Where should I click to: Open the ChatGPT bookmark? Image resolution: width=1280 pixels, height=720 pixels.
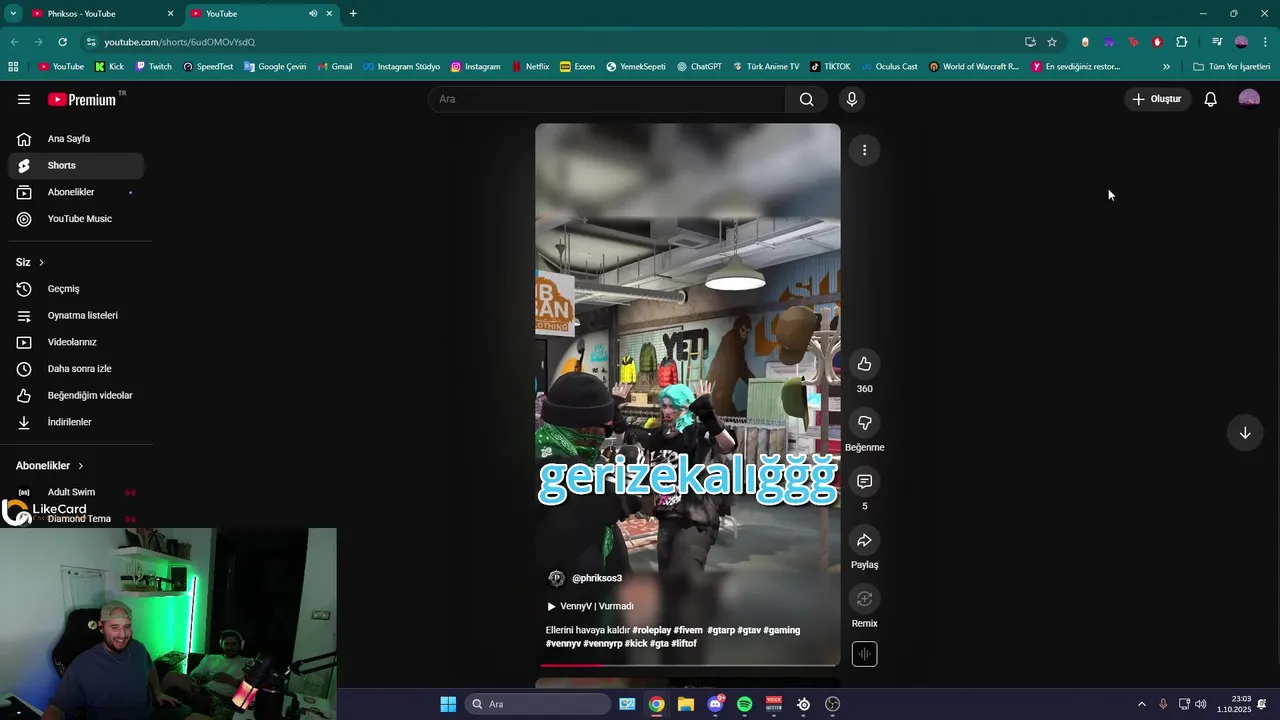tap(699, 67)
